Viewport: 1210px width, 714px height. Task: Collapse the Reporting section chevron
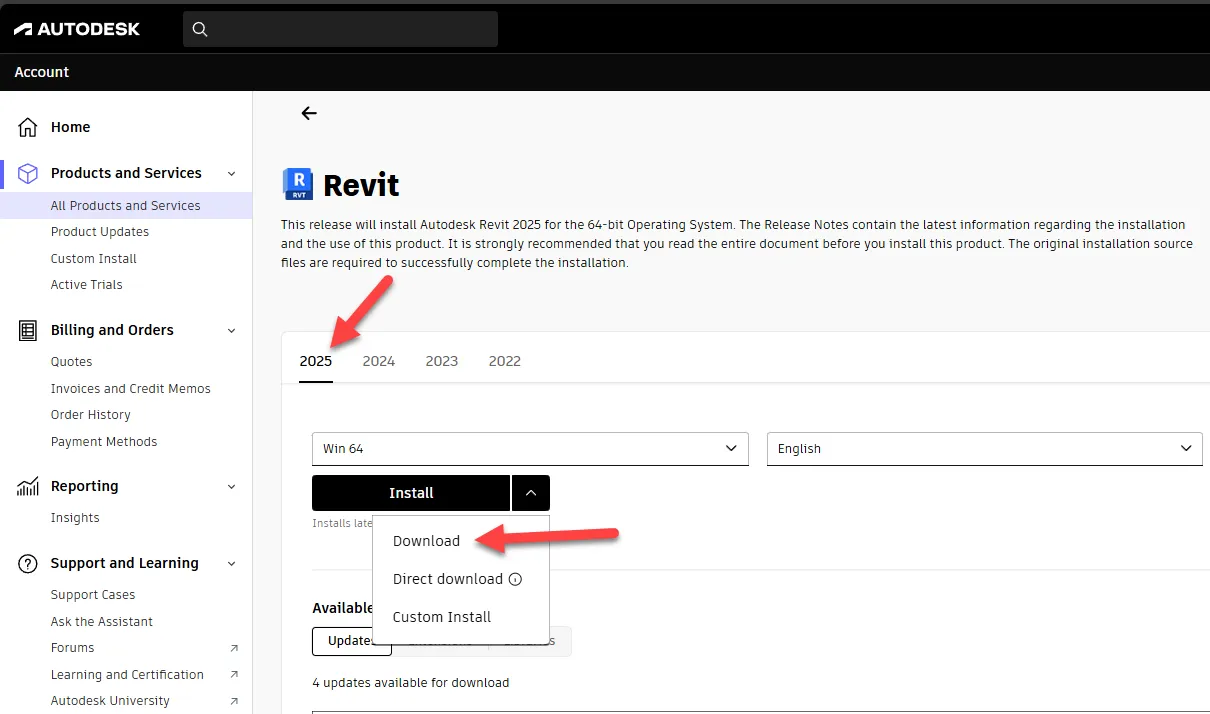pyautogui.click(x=232, y=487)
